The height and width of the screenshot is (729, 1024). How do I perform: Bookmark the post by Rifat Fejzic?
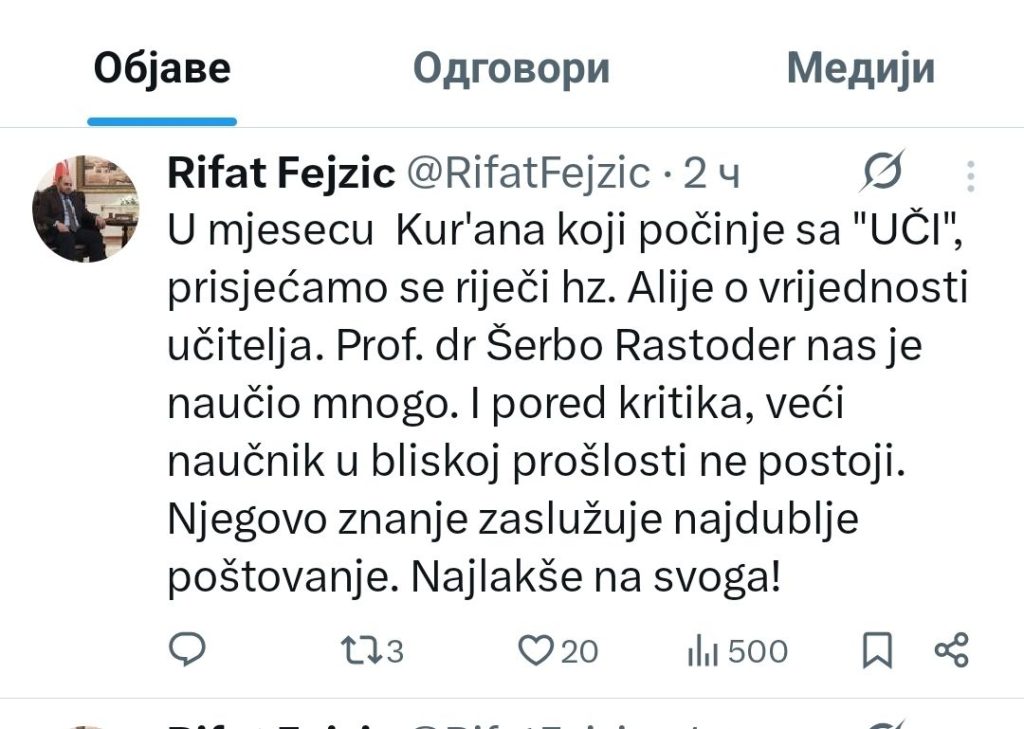(x=877, y=652)
